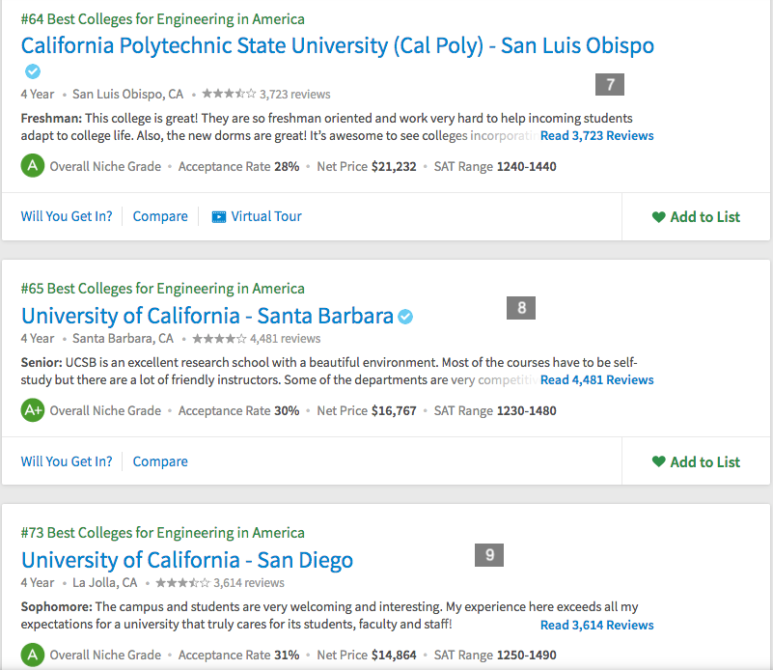Click Senior review snippet text
The image size is (773, 670).
click(x=329, y=371)
